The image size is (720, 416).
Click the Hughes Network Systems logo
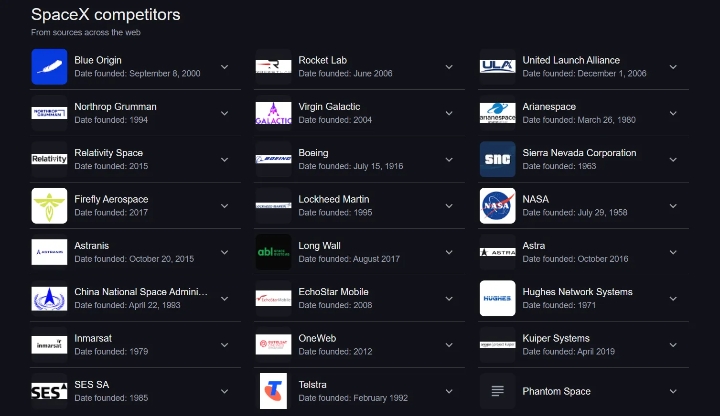pos(497,298)
